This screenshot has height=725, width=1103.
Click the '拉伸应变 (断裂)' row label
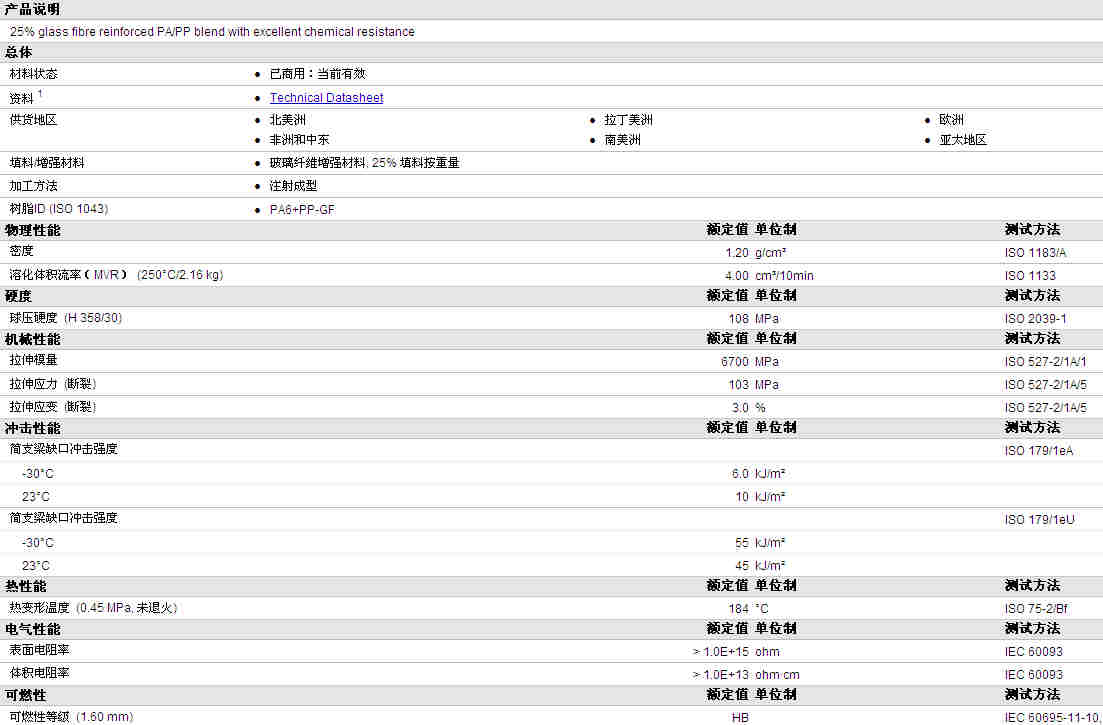point(53,406)
